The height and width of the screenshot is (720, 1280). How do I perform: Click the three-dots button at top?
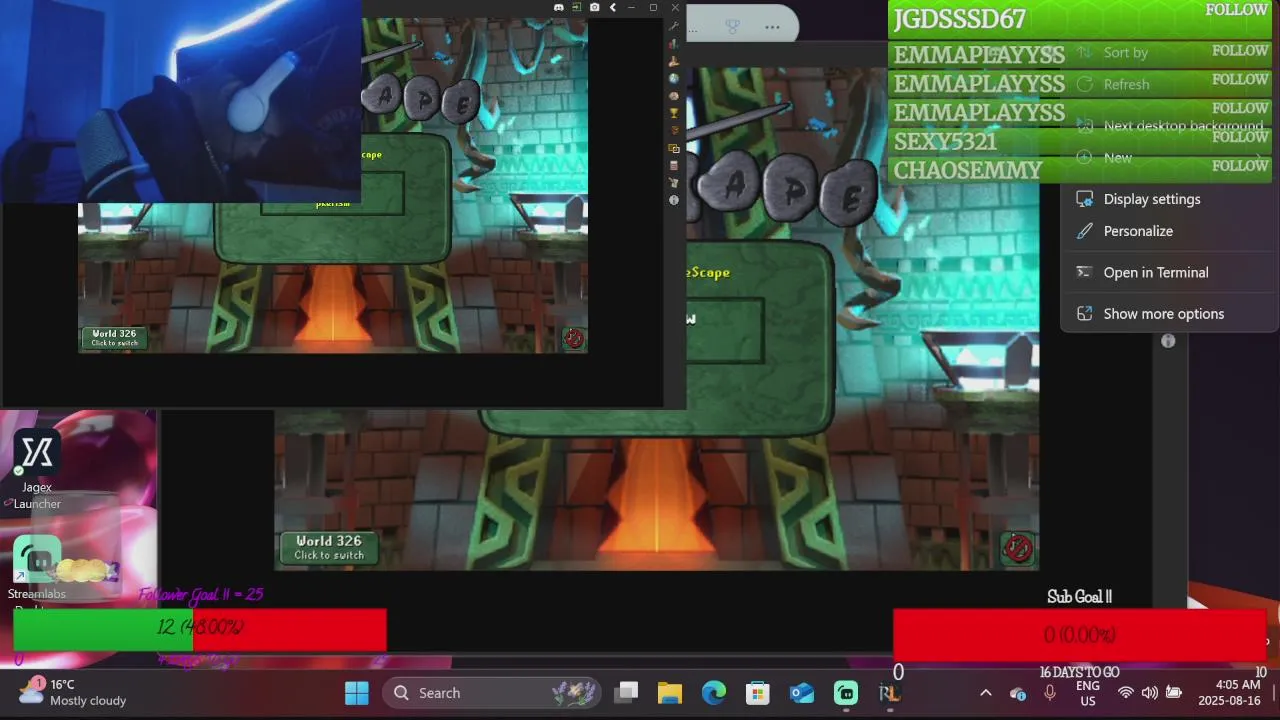[x=771, y=26]
